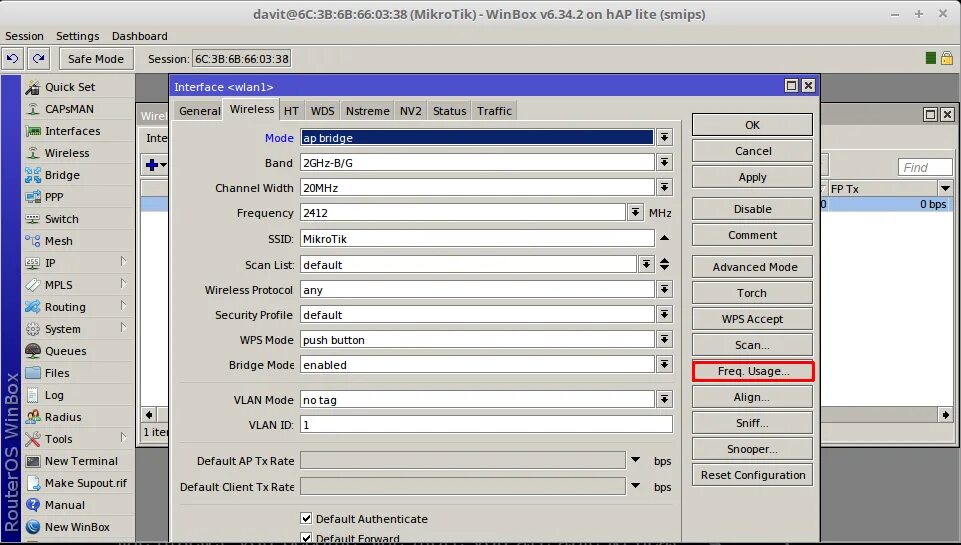Open the MPLS sidebar menu
This screenshot has height=545, width=961.
pos(78,285)
